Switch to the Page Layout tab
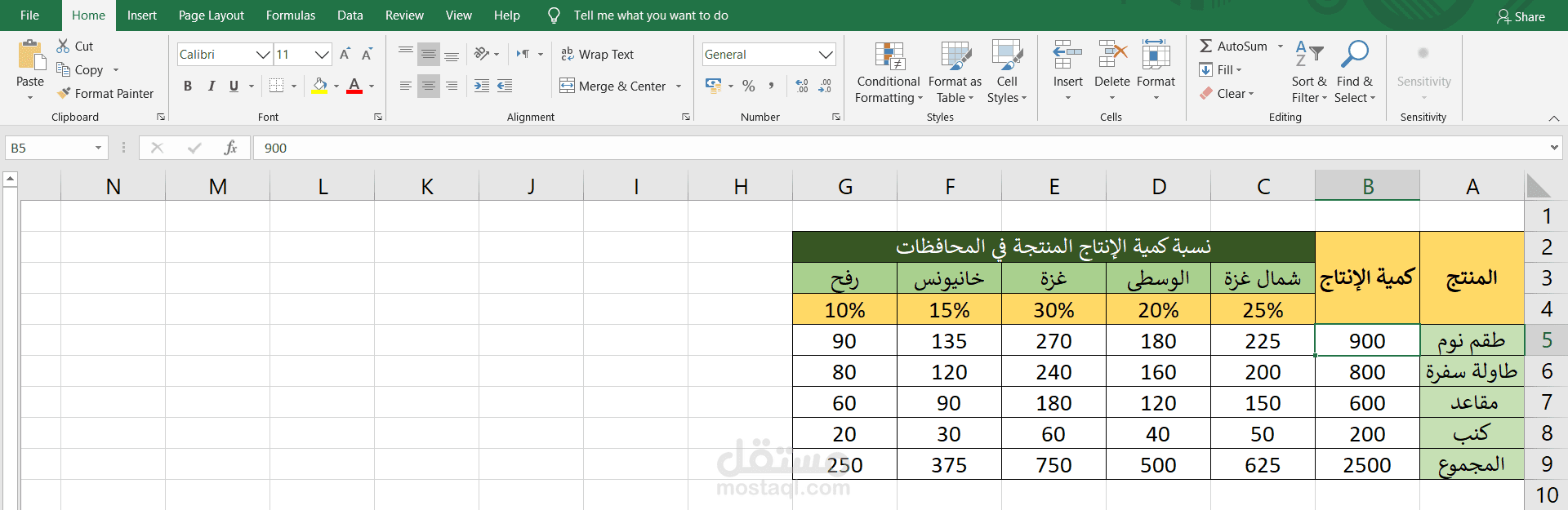This screenshot has width=1568, height=510. click(x=212, y=16)
